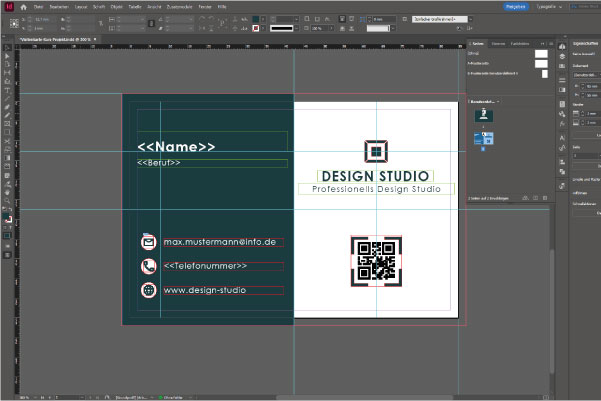Open the Links panel icon in dock
Screen dimensions: 601x401
point(562,66)
